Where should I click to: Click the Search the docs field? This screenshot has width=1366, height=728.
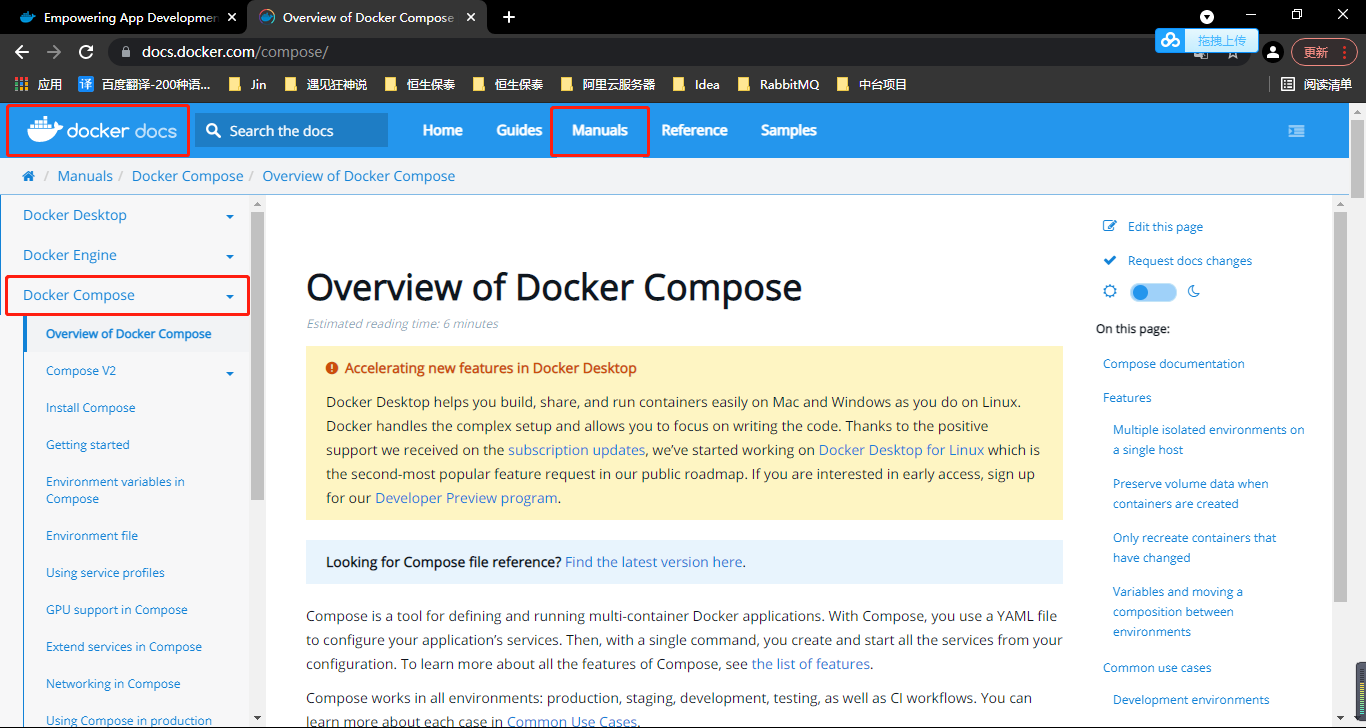point(291,130)
